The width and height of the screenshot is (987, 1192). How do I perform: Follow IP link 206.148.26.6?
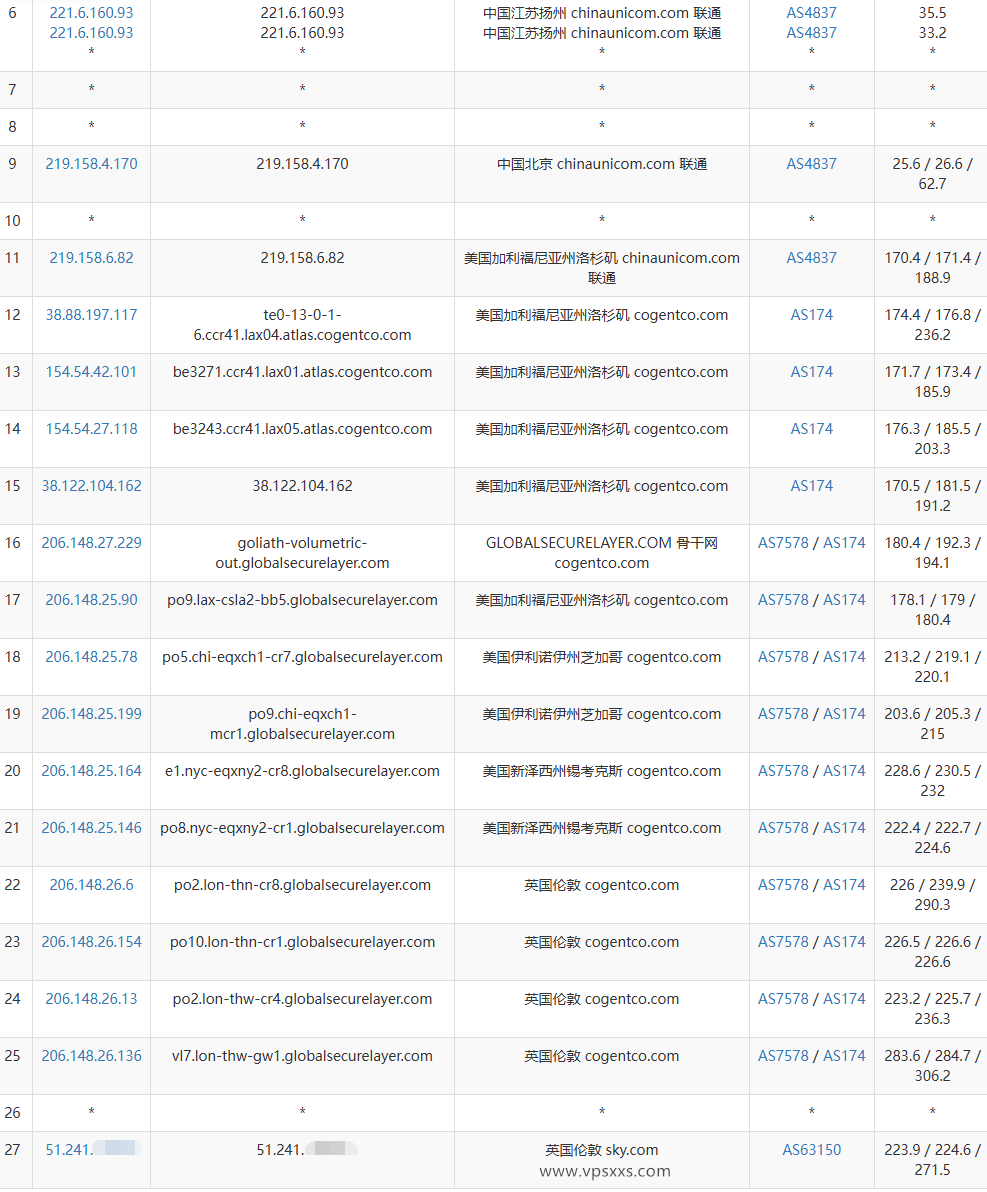(91, 885)
